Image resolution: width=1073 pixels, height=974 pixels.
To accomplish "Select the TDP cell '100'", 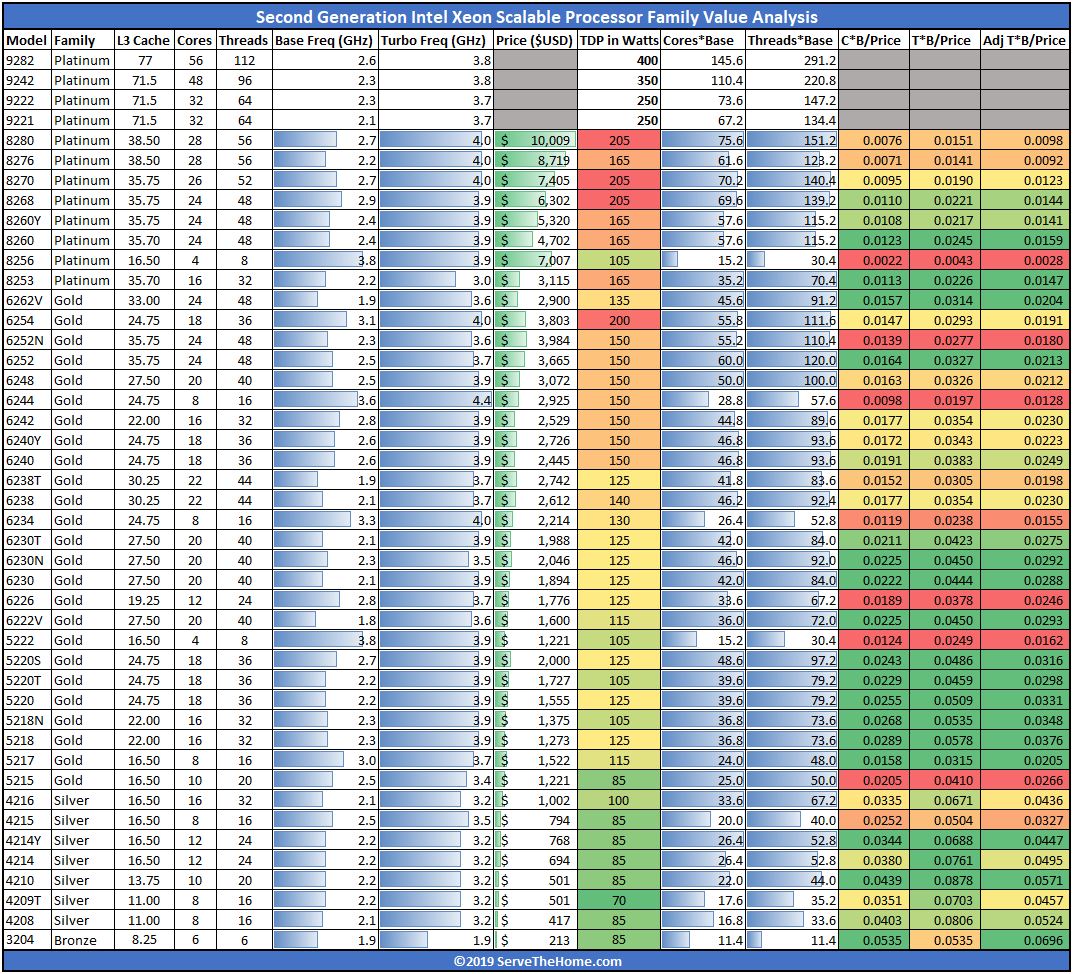I will click(619, 800).
